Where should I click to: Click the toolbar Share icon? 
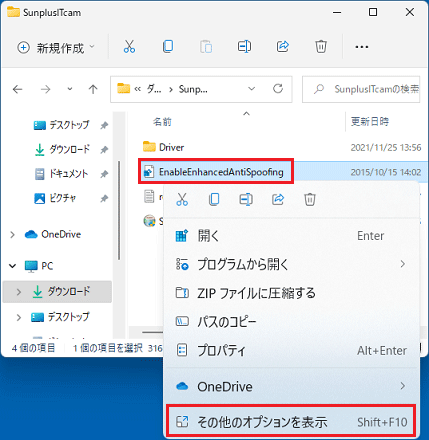coord(283,47)
